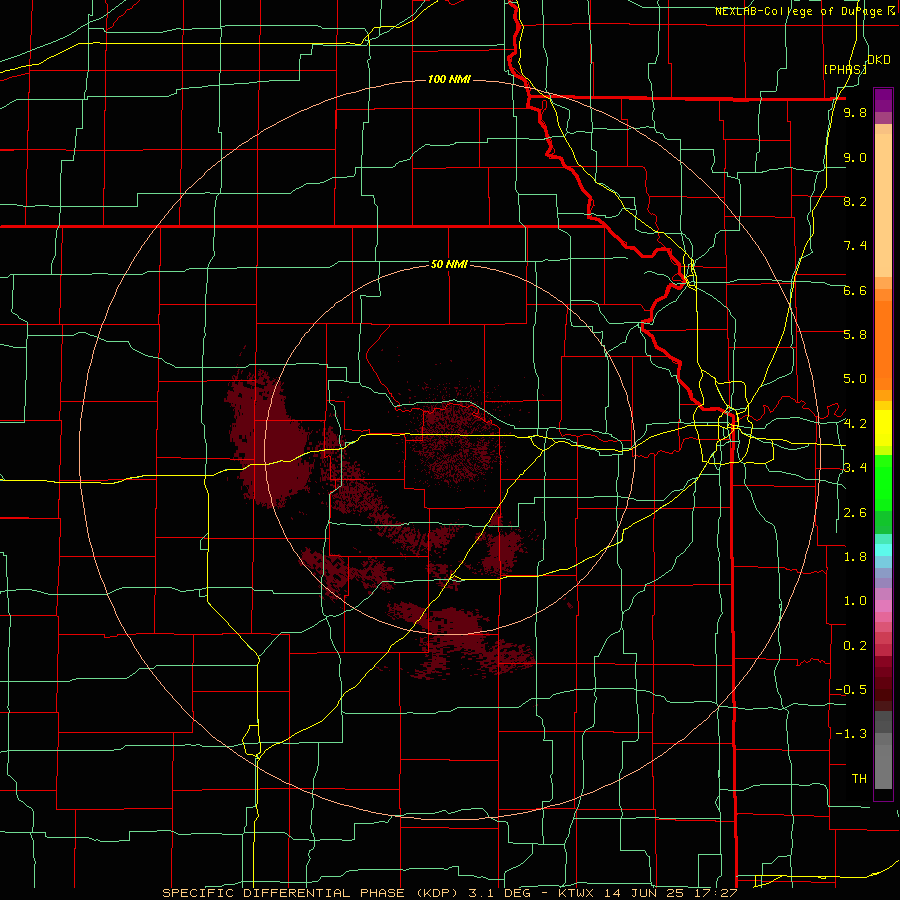Click the [PHAS] label above the color scale

845,70
